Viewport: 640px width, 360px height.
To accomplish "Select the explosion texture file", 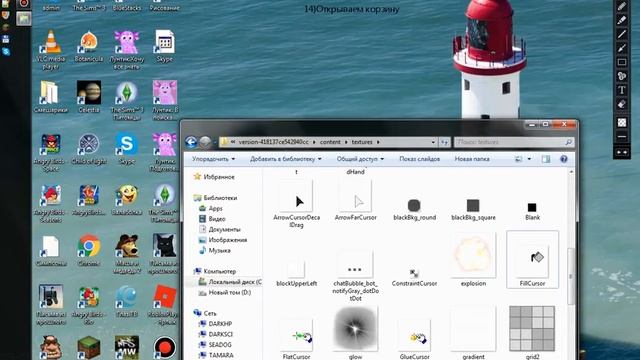I will [473, 261].
